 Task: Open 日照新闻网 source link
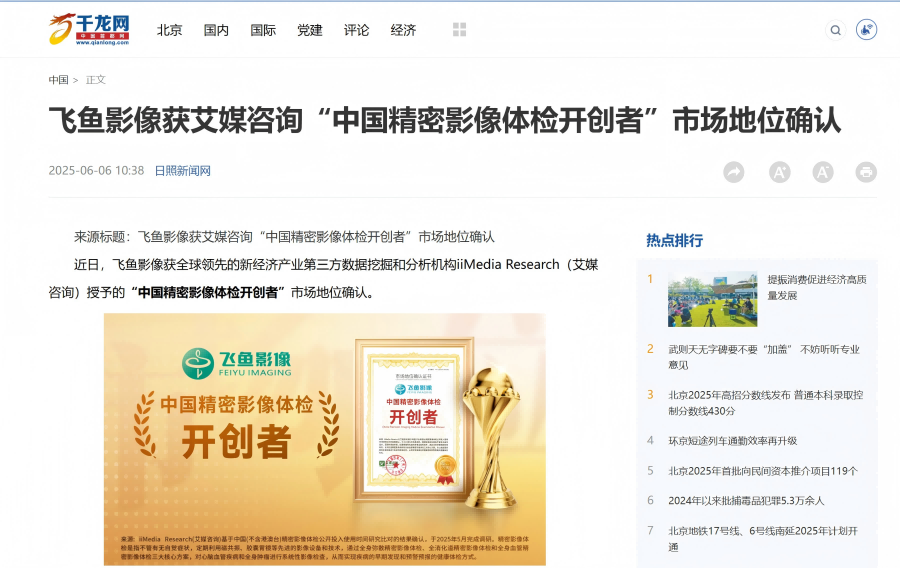point(183,170)
